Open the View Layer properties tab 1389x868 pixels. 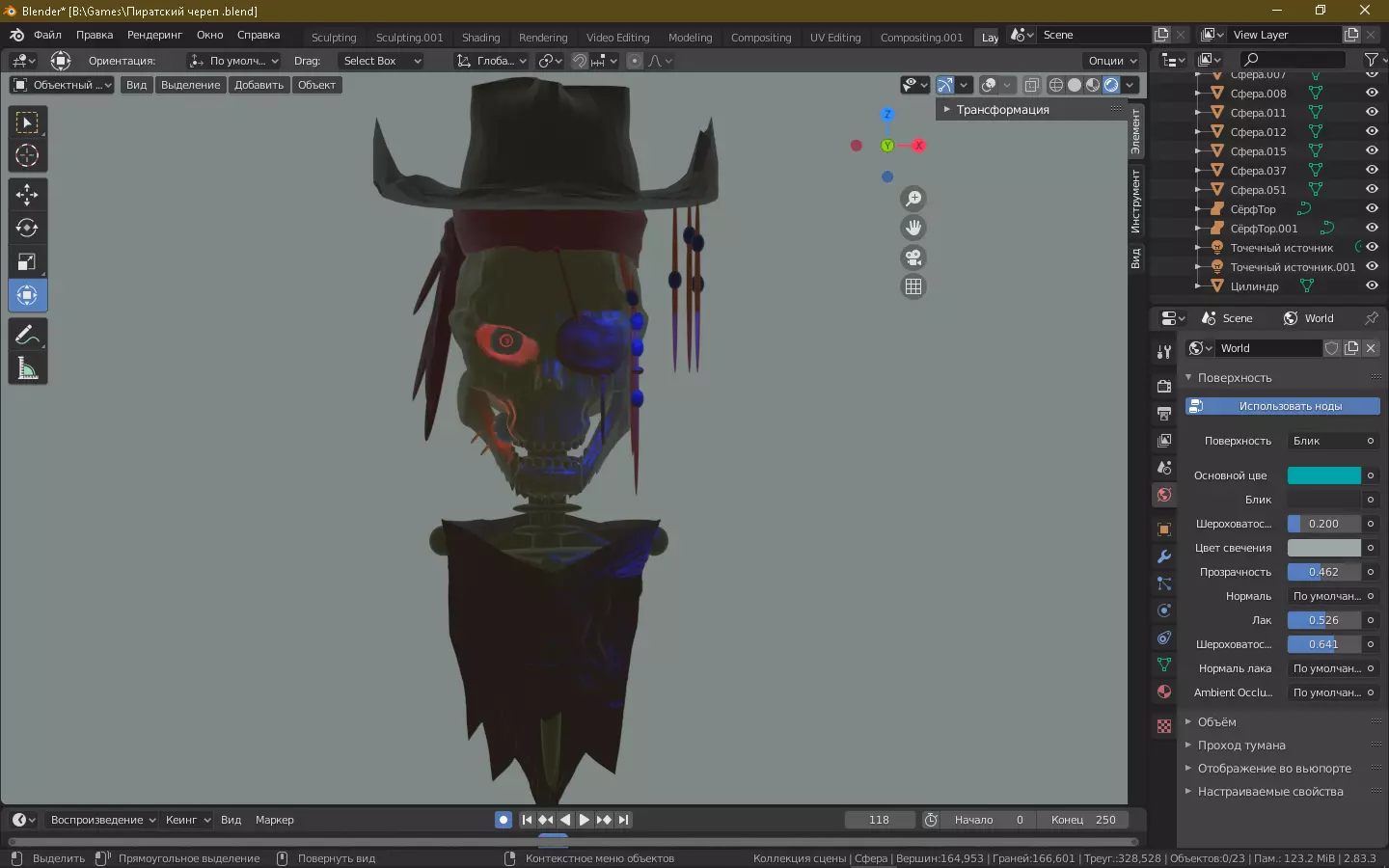point(1164,441)
